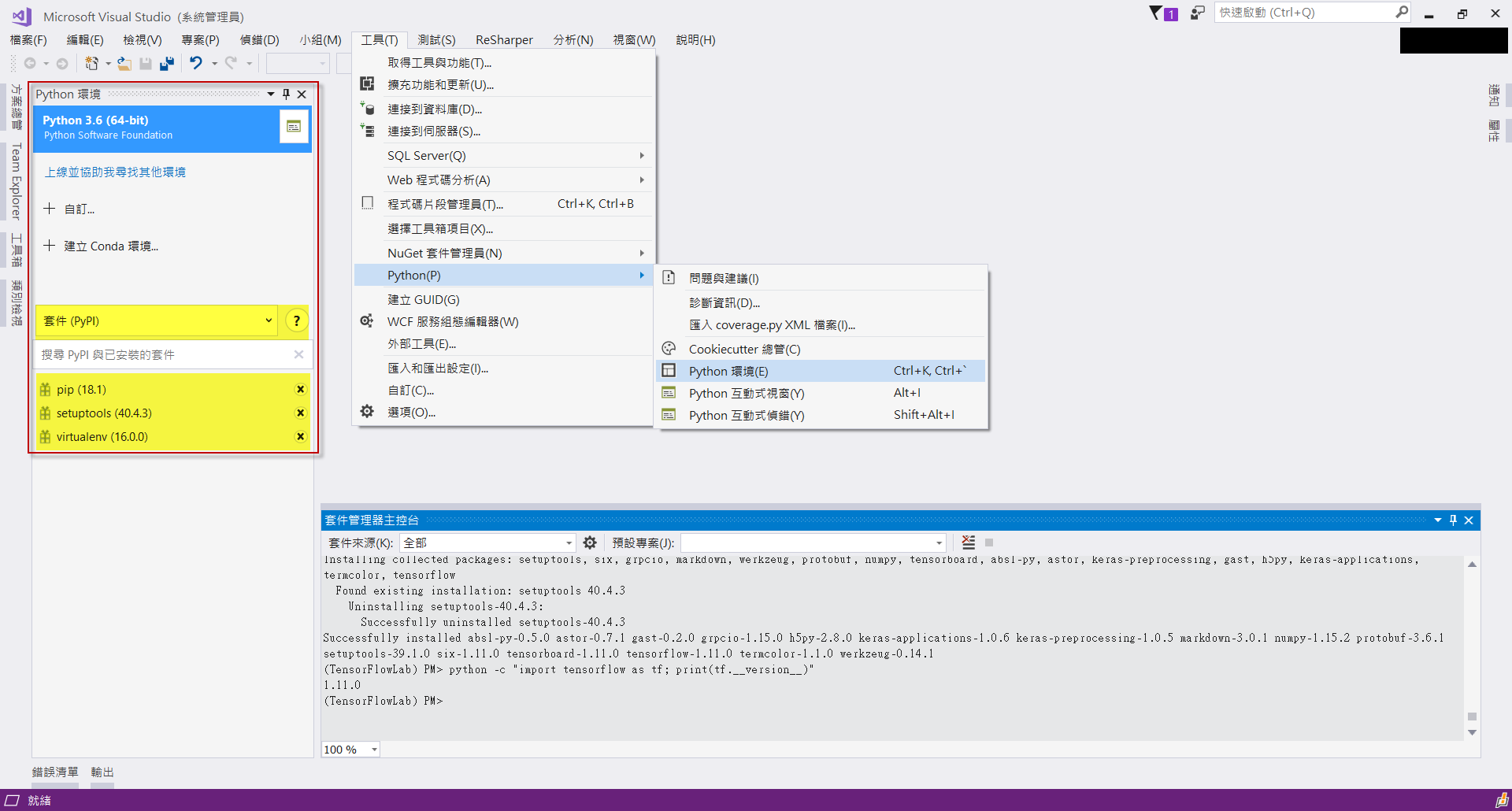
Task: Switch to the 錯誤清單 tab
Action: coord(55,772)
